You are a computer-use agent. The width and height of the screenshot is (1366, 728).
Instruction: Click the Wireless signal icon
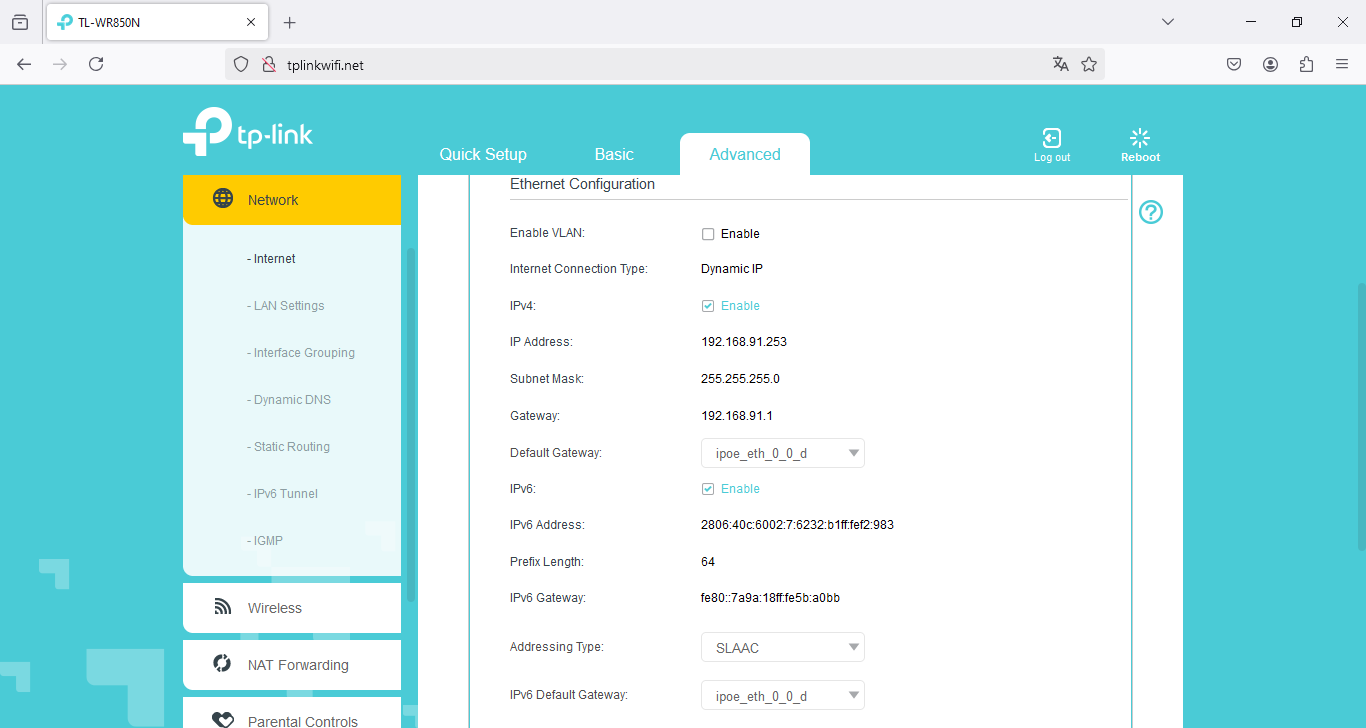223,607
